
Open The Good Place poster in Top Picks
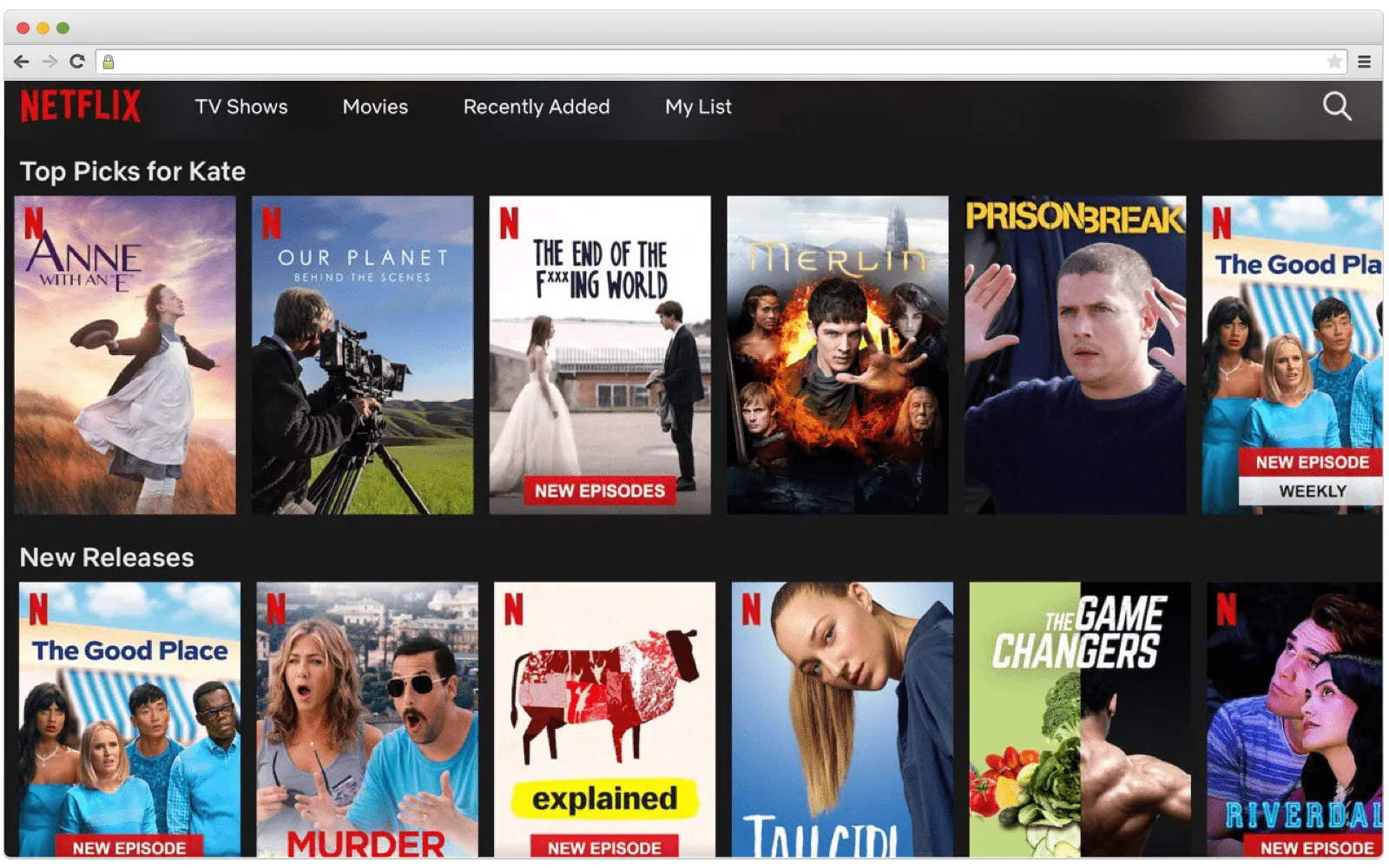coord(1292,355)
